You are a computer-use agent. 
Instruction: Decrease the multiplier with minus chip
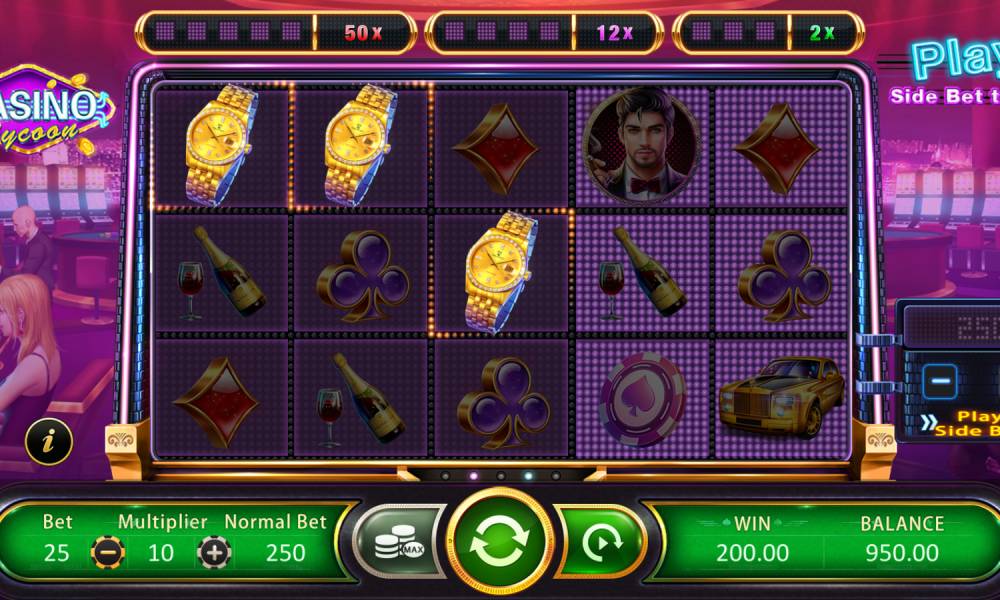click(x=107, y=552)
